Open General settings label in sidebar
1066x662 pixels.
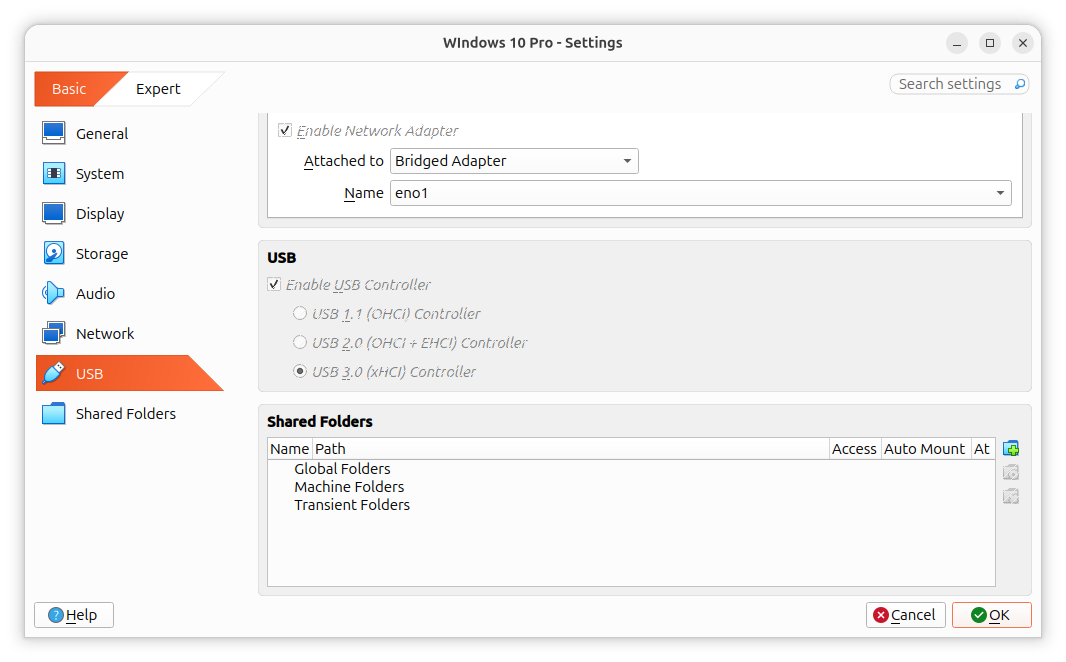102,134
